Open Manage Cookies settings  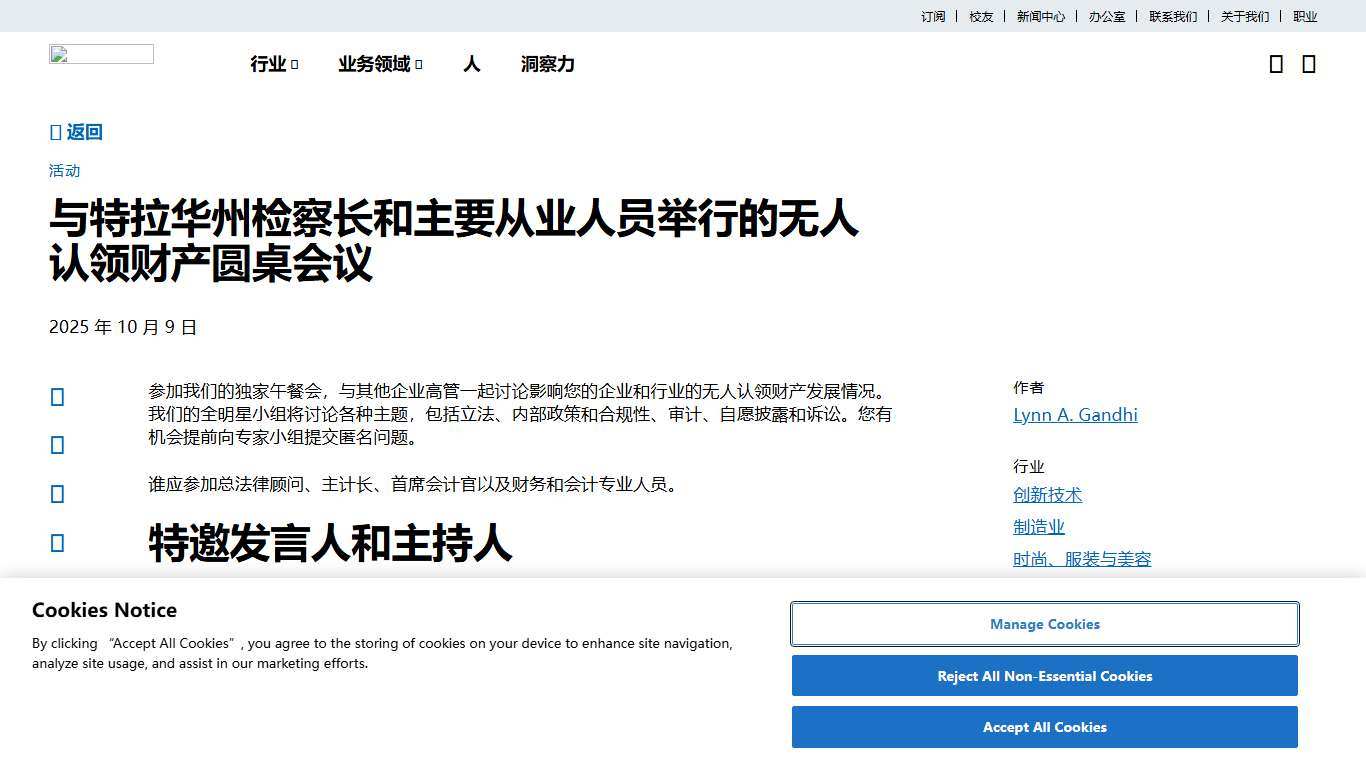coord(1044,624)
